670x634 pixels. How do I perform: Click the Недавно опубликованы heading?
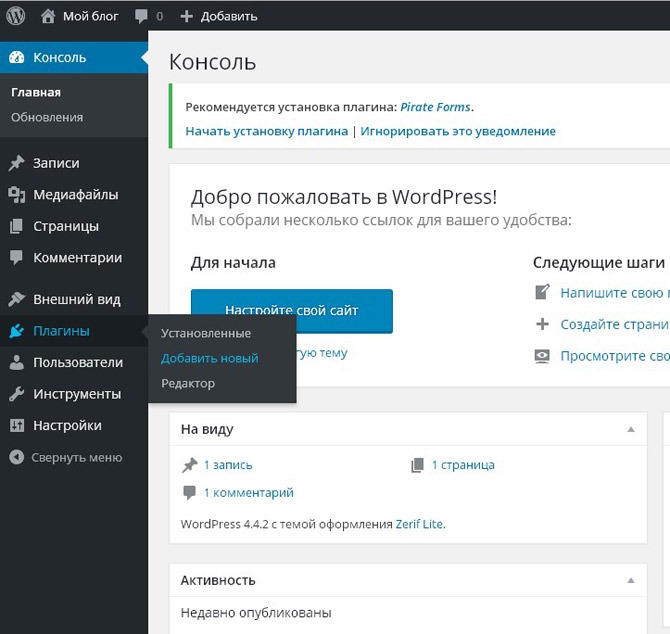click(256, 613)
